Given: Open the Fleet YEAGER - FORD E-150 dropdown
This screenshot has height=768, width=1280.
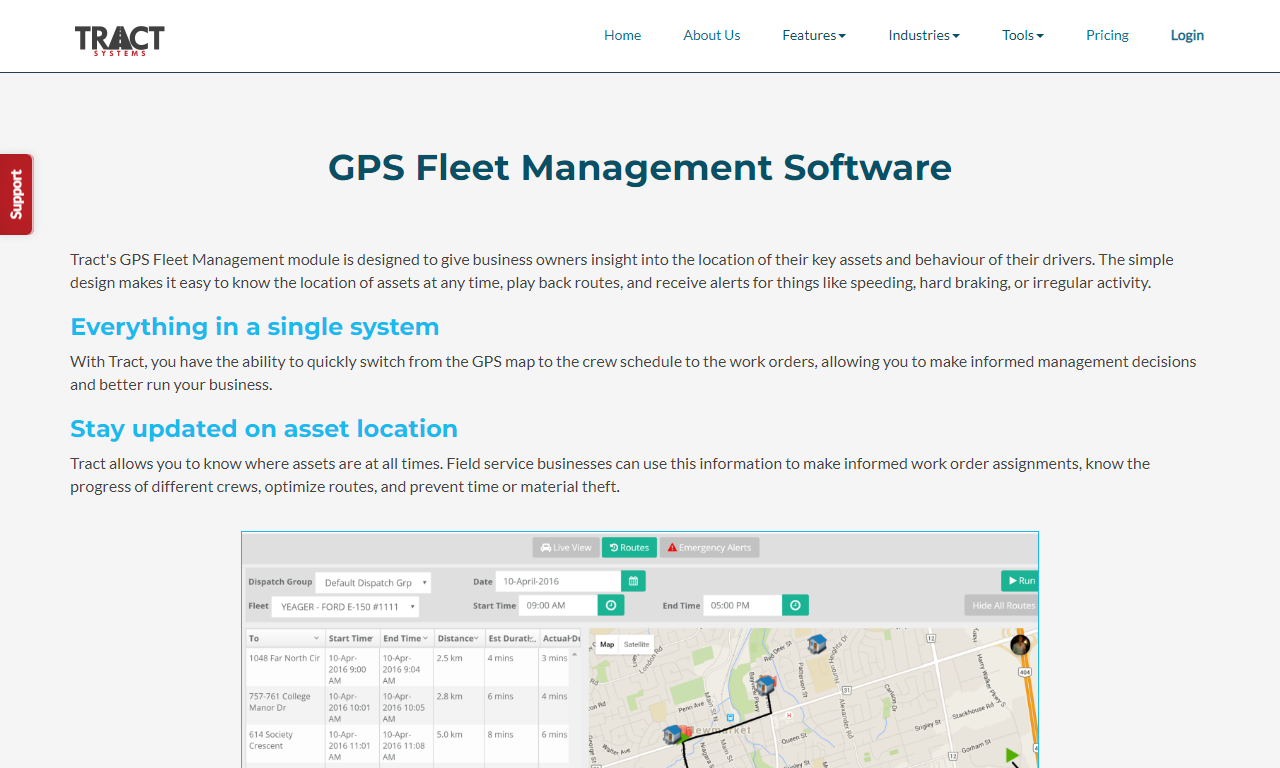Looking at the screenshot, I should [x=346, y=606].
